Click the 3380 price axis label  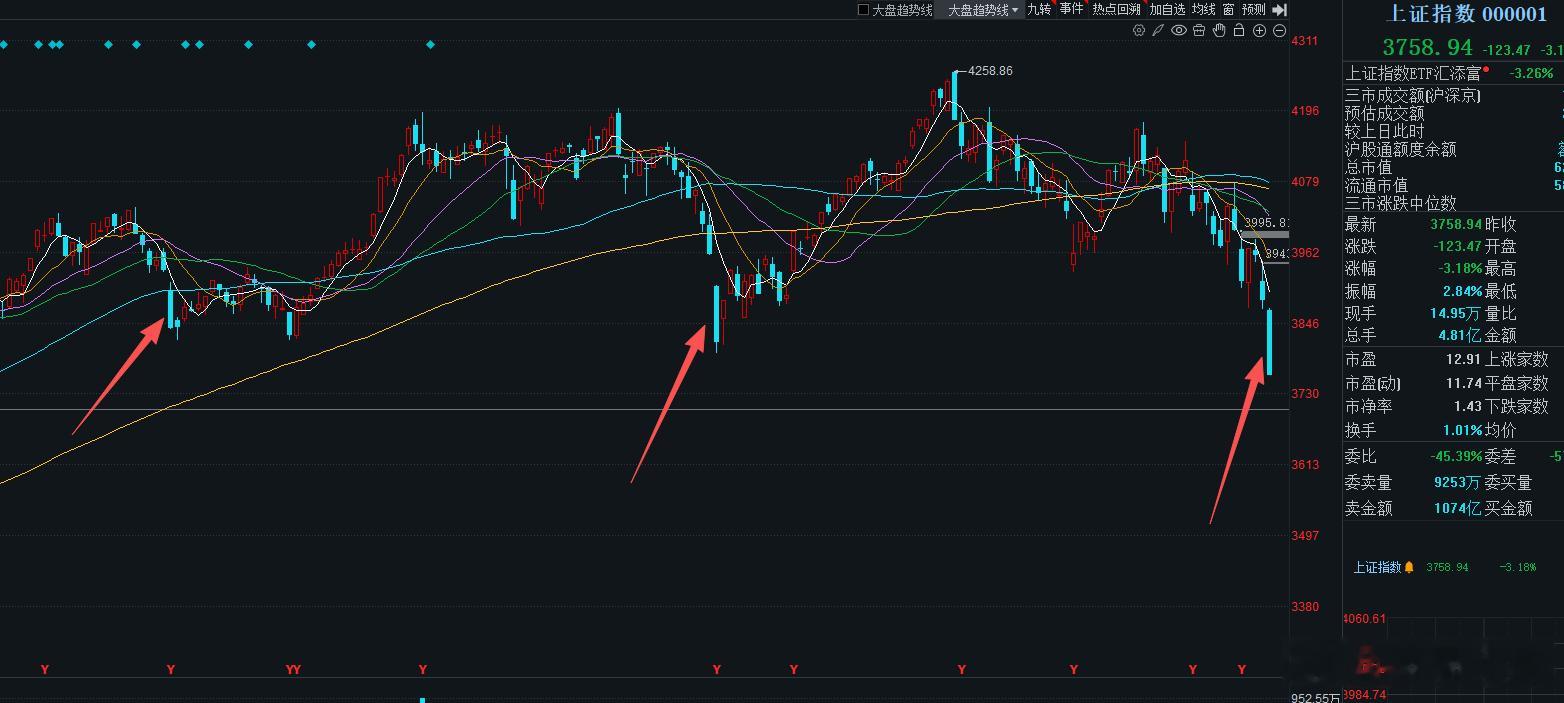tap(1305, 606)
